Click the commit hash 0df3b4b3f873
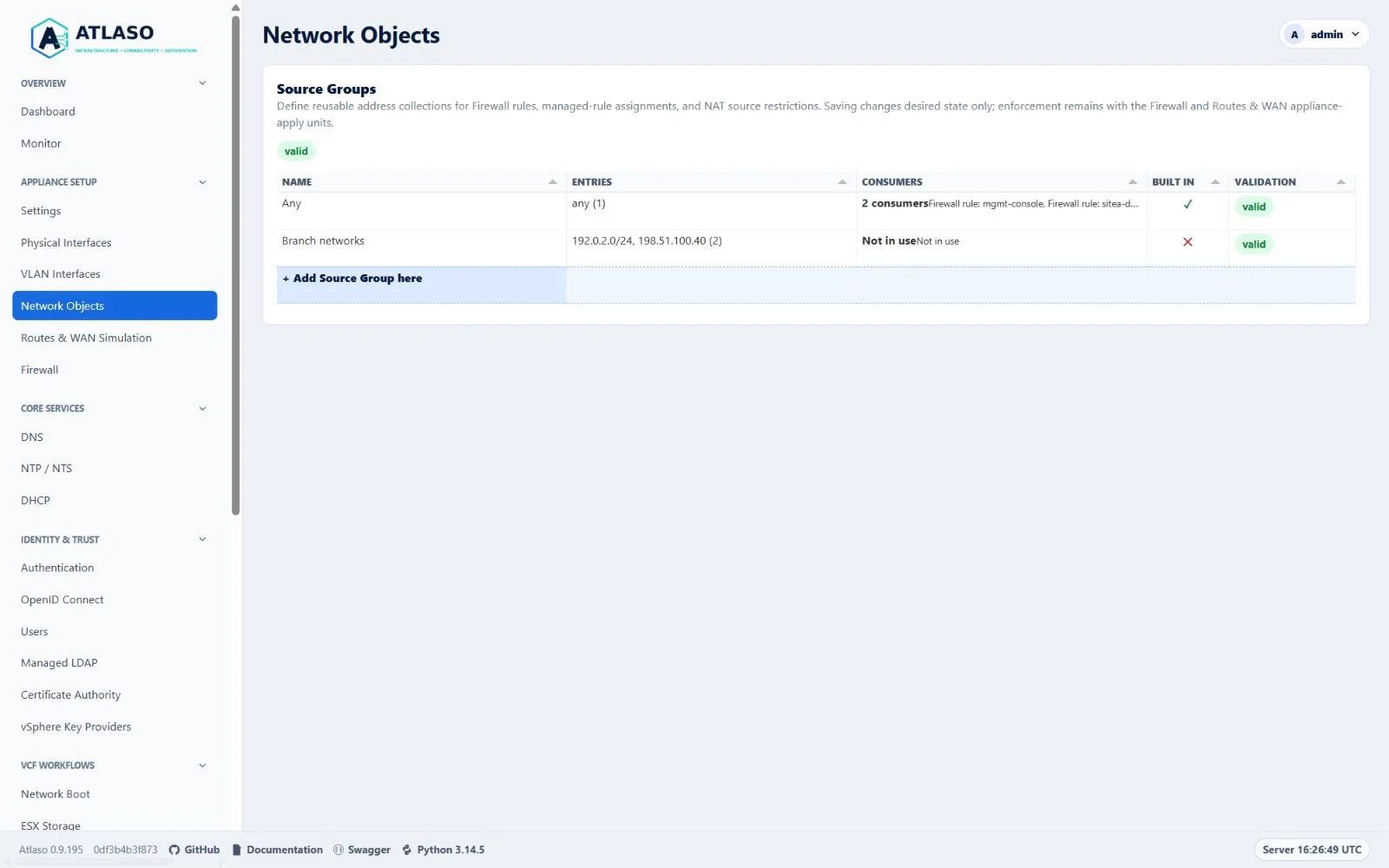 pyautogui.click(x=126, y=850)
